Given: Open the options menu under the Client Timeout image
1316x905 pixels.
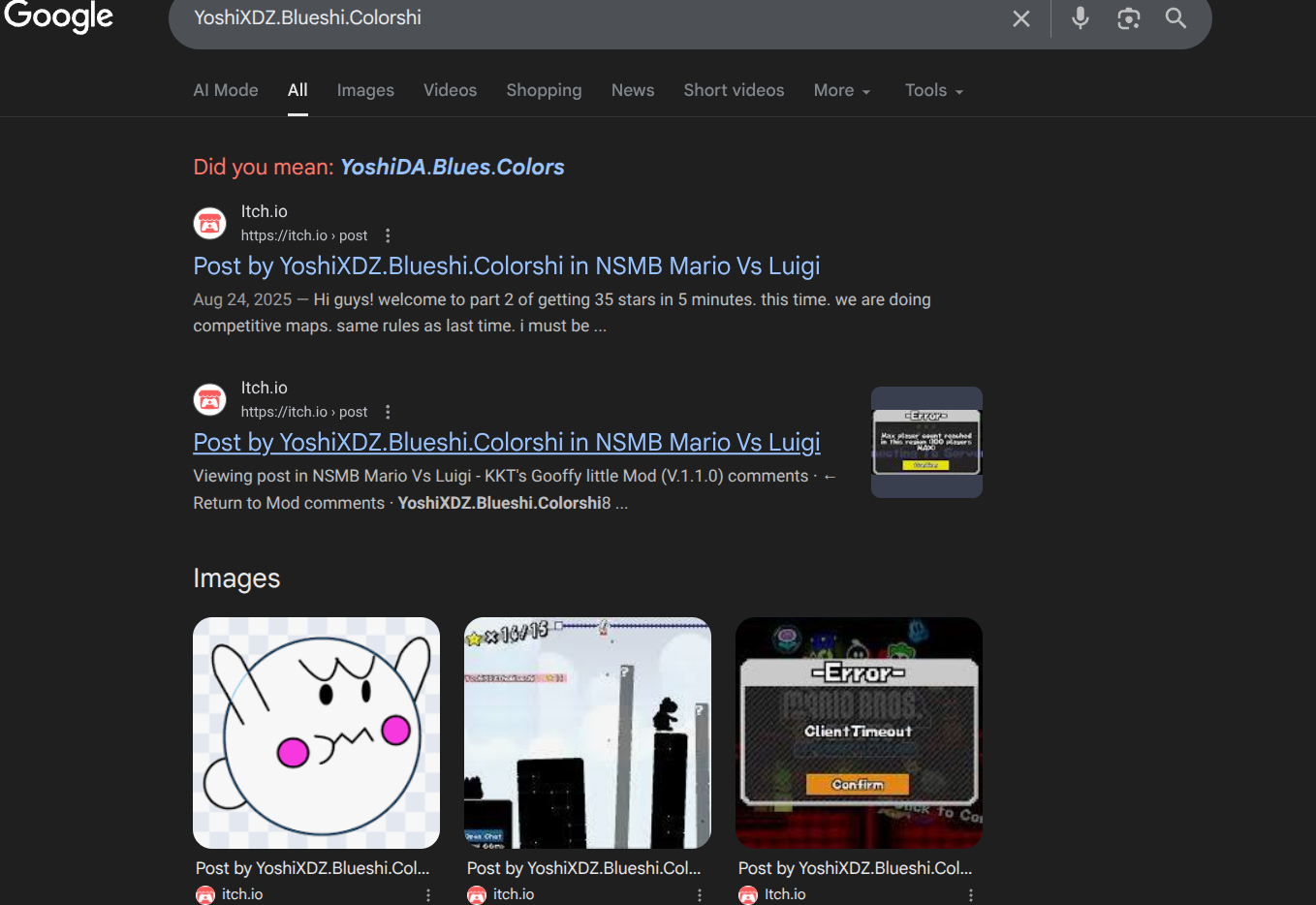Looking at the screenshot, I should point(971,895).
